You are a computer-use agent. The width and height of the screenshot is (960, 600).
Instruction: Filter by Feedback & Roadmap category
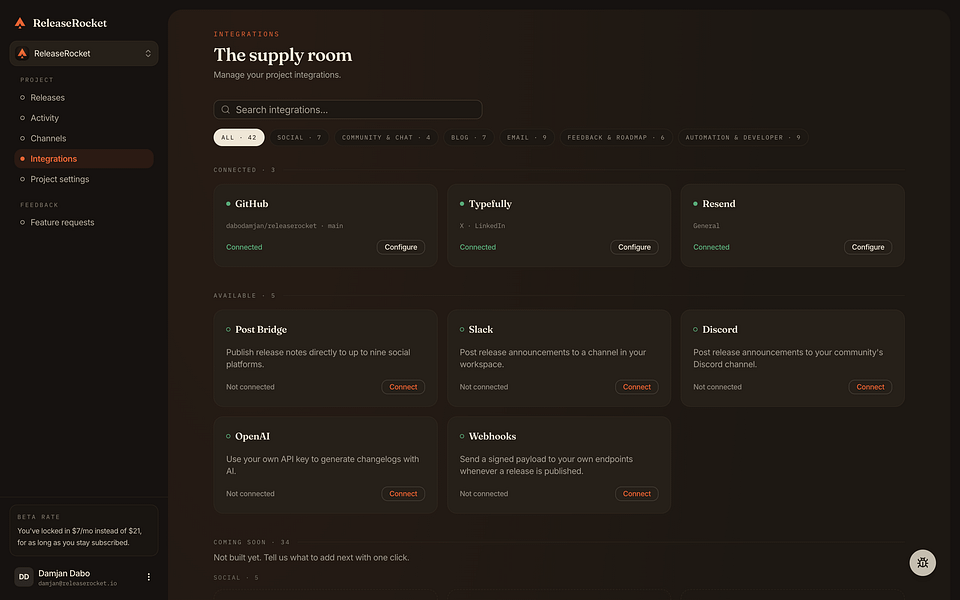pos(616,137)
